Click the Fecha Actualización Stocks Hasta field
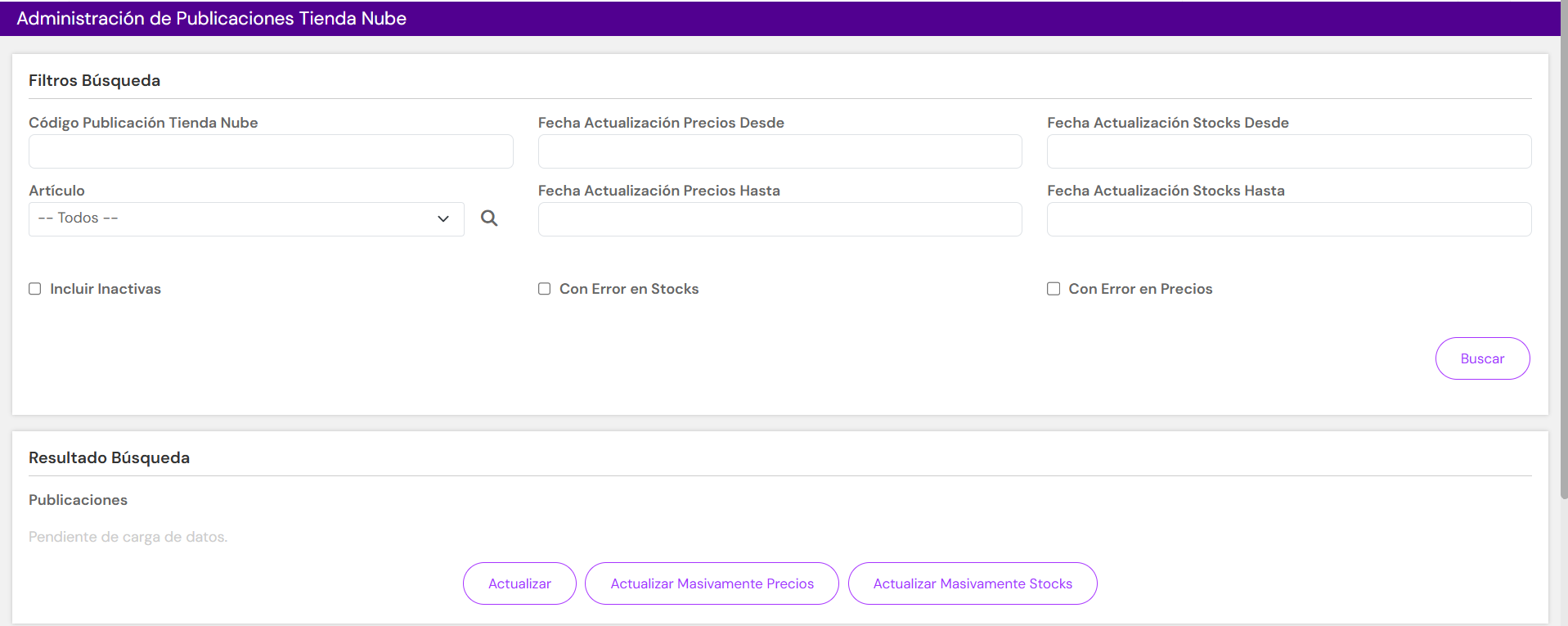 1289,219
